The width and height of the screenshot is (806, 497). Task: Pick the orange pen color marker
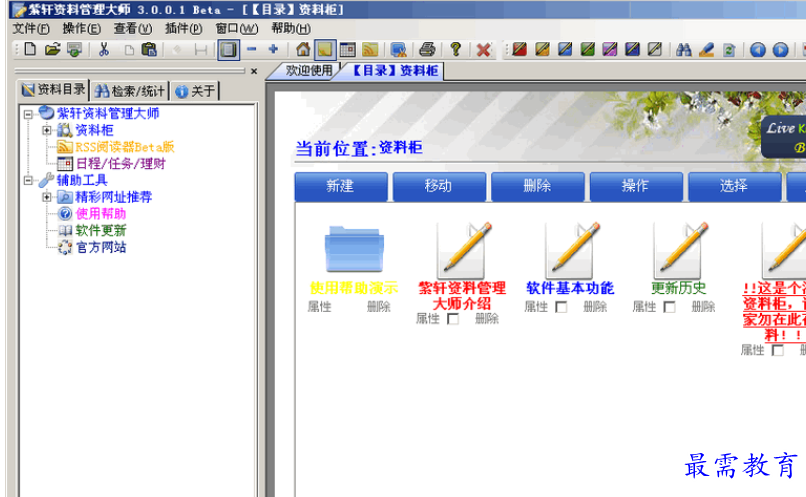(542, 49)
